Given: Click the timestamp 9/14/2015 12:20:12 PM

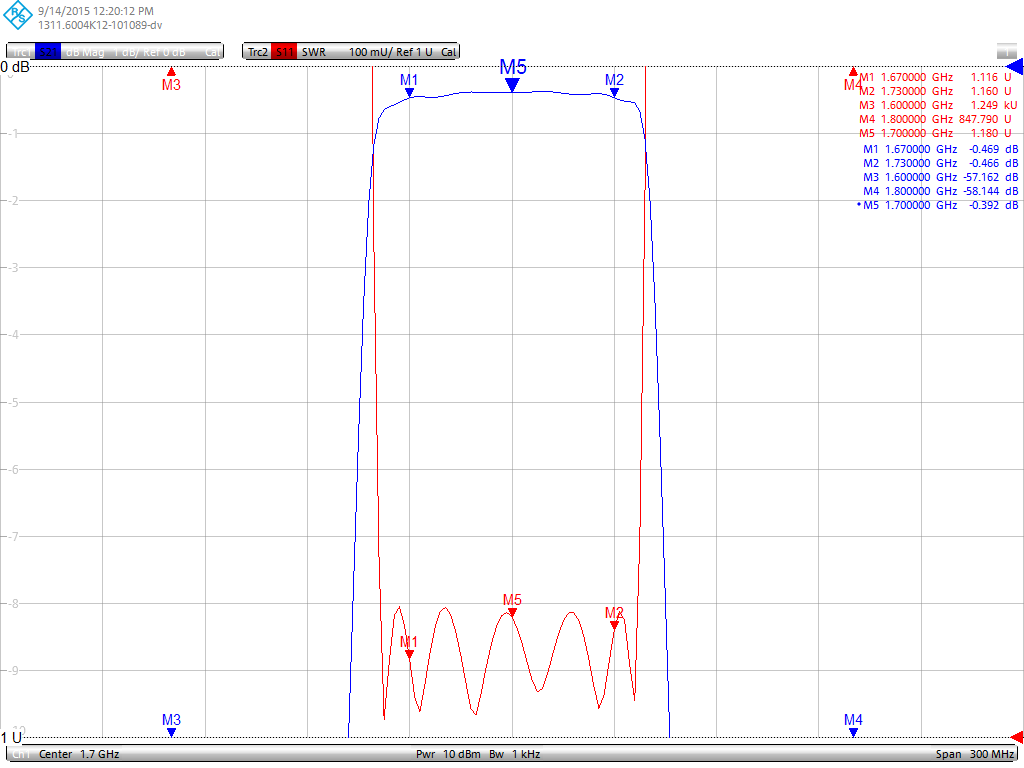Looking at the screenshot, I should 96,11.
